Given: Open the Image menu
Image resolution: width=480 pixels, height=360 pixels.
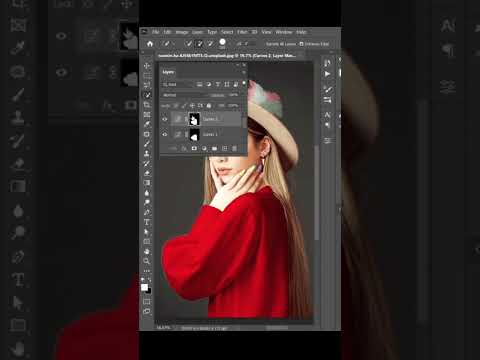Looking at the screenshot, I should click(182, 32).
